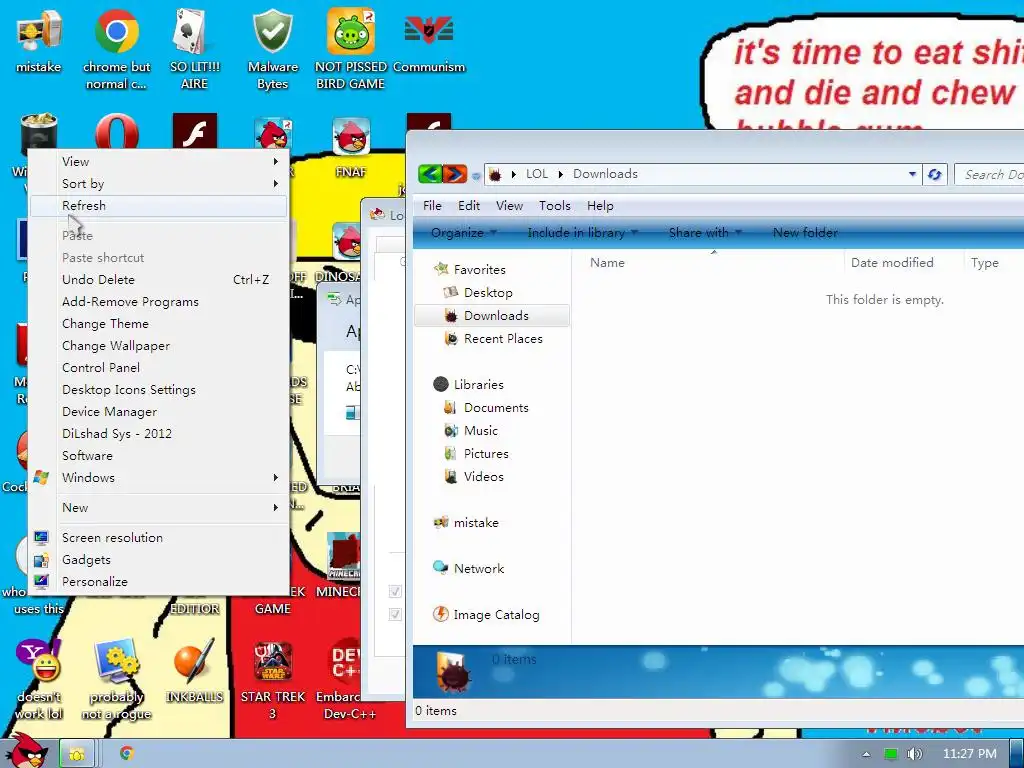The width and height of the screenshot is (1024, 768).
Task: Open Include in library dropdown
Action: [582, 232]
